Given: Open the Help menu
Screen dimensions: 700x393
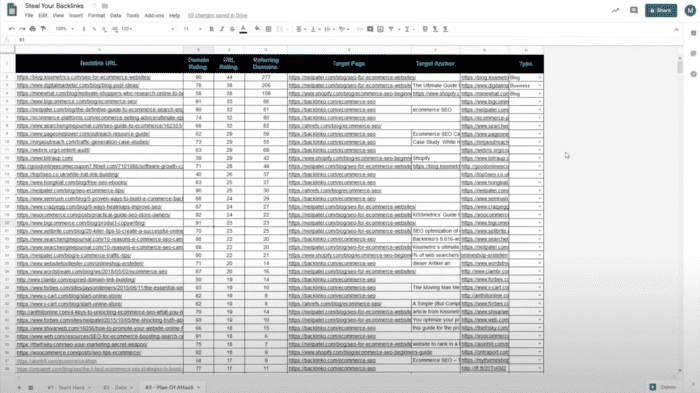Looking at the screenshot, I should point(175,15).
